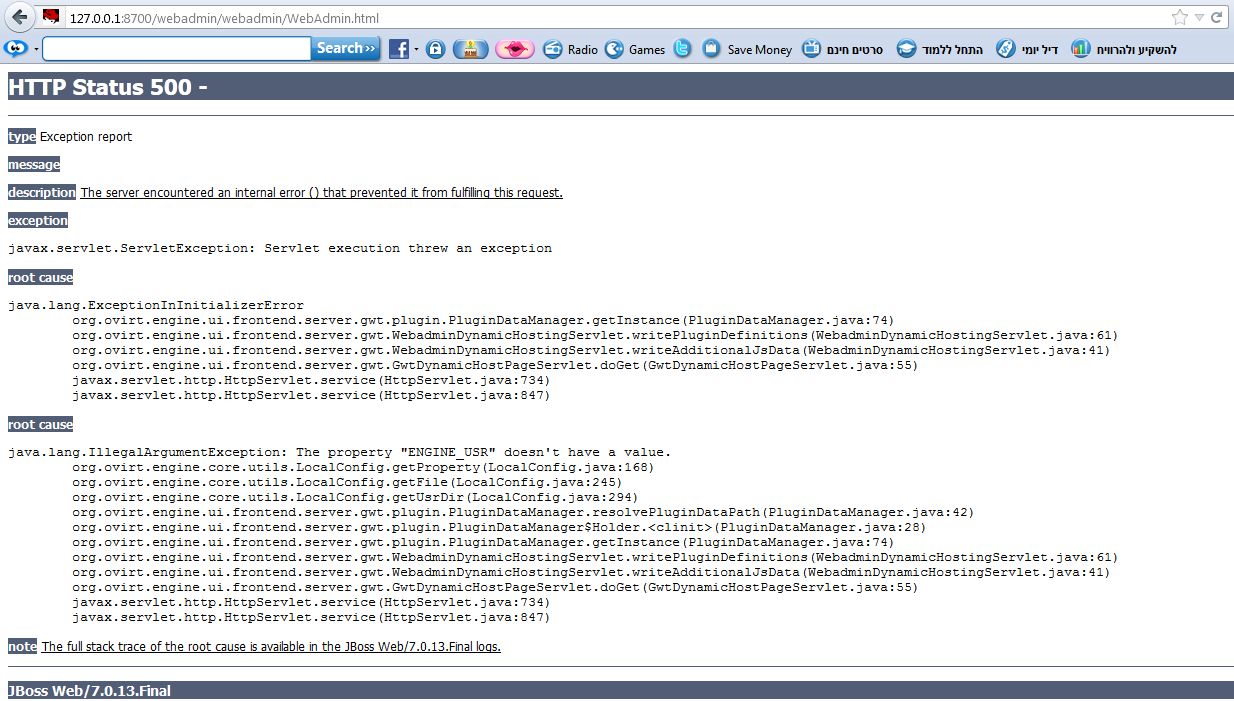Open the Twitter bird toolbar icon

pos(682,49)
